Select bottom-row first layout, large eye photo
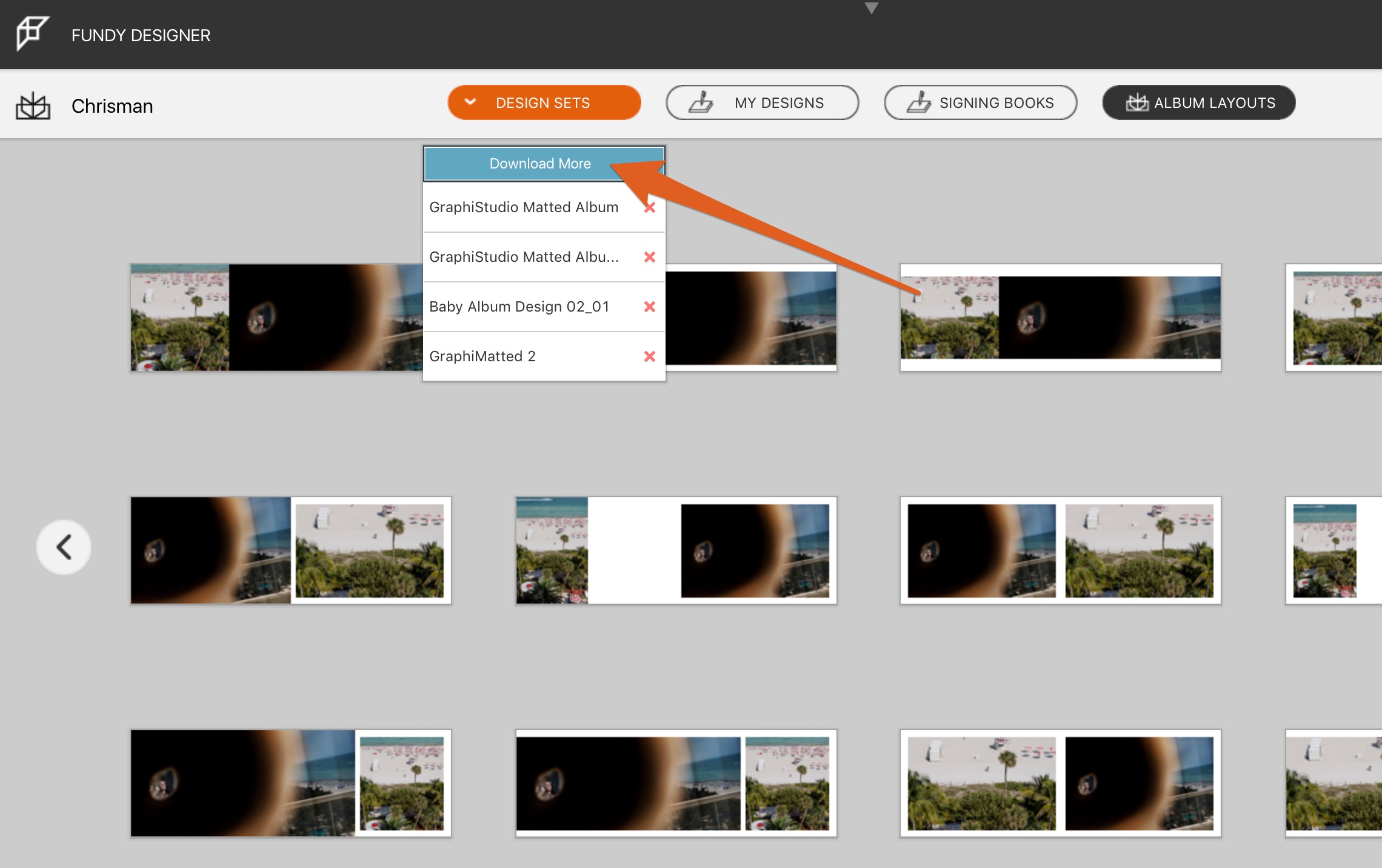This screenshot has width=1382, height=868. coord(290,783)
